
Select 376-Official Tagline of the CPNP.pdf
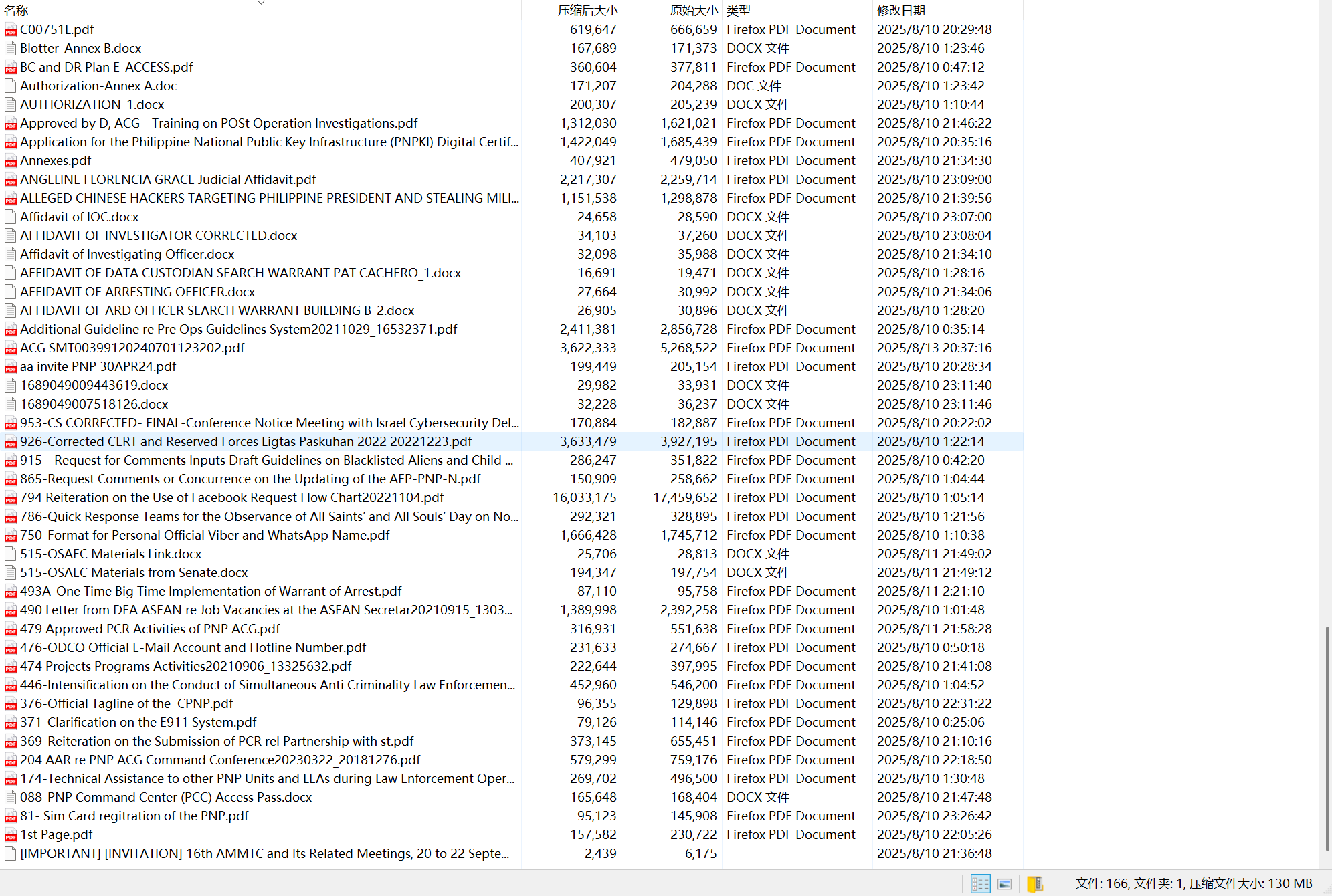coord(126,704)
